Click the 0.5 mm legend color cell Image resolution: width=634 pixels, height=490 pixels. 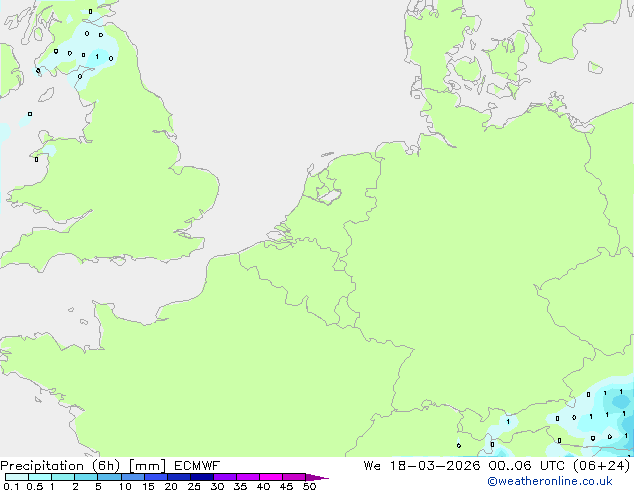tap(40, 477)
